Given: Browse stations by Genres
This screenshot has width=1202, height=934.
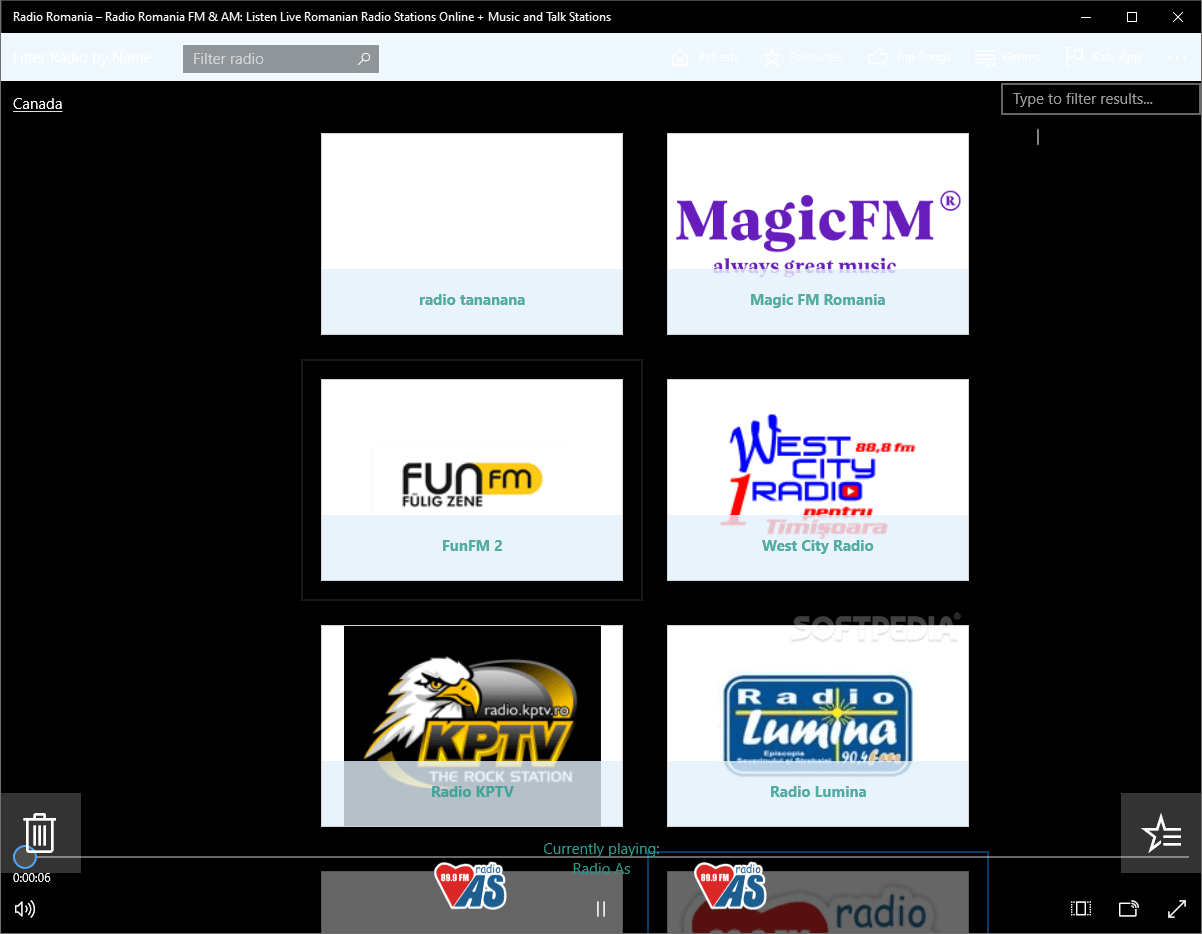Looking at the screenshot, I should click(1008, 57).
